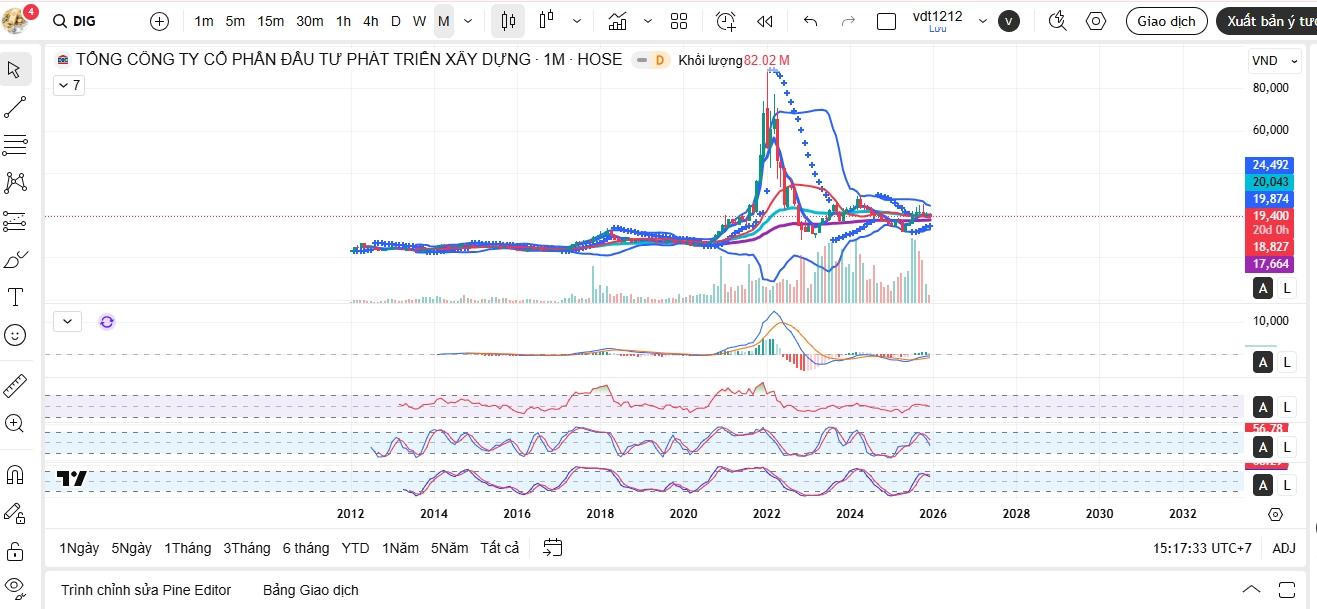
Task: Toggle ADJ adjusted data button
Action: point(1283,548)
